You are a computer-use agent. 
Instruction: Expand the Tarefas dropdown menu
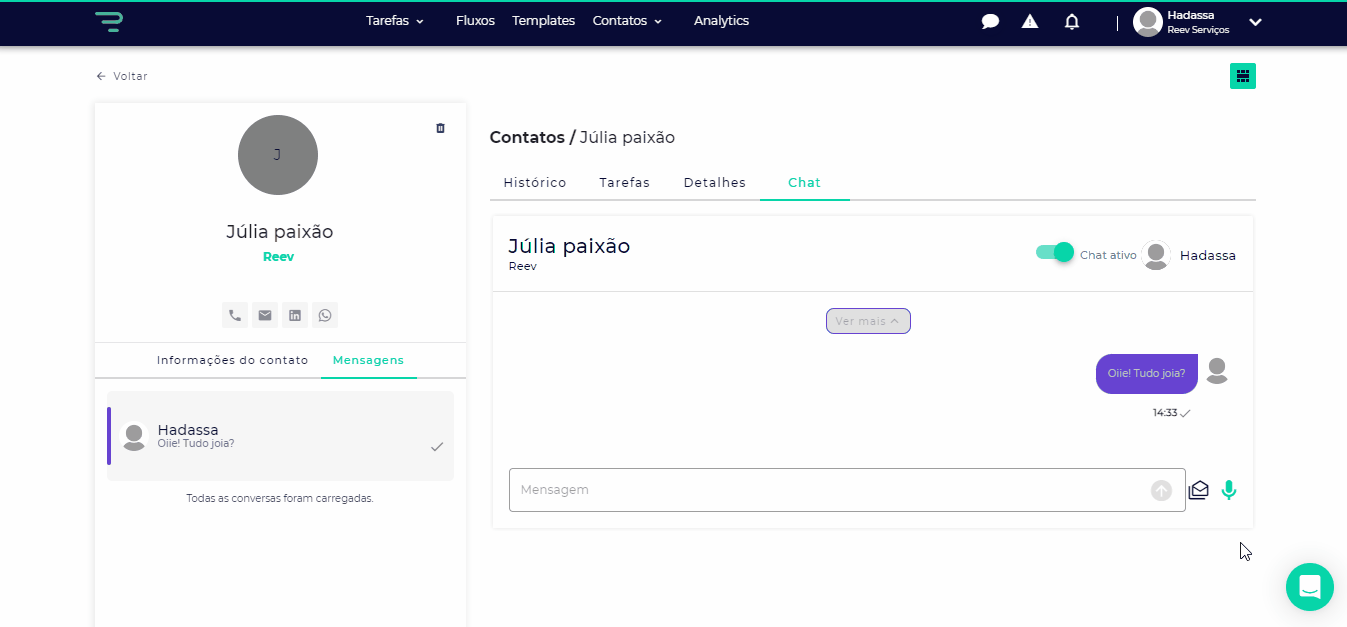pos(395,21)
